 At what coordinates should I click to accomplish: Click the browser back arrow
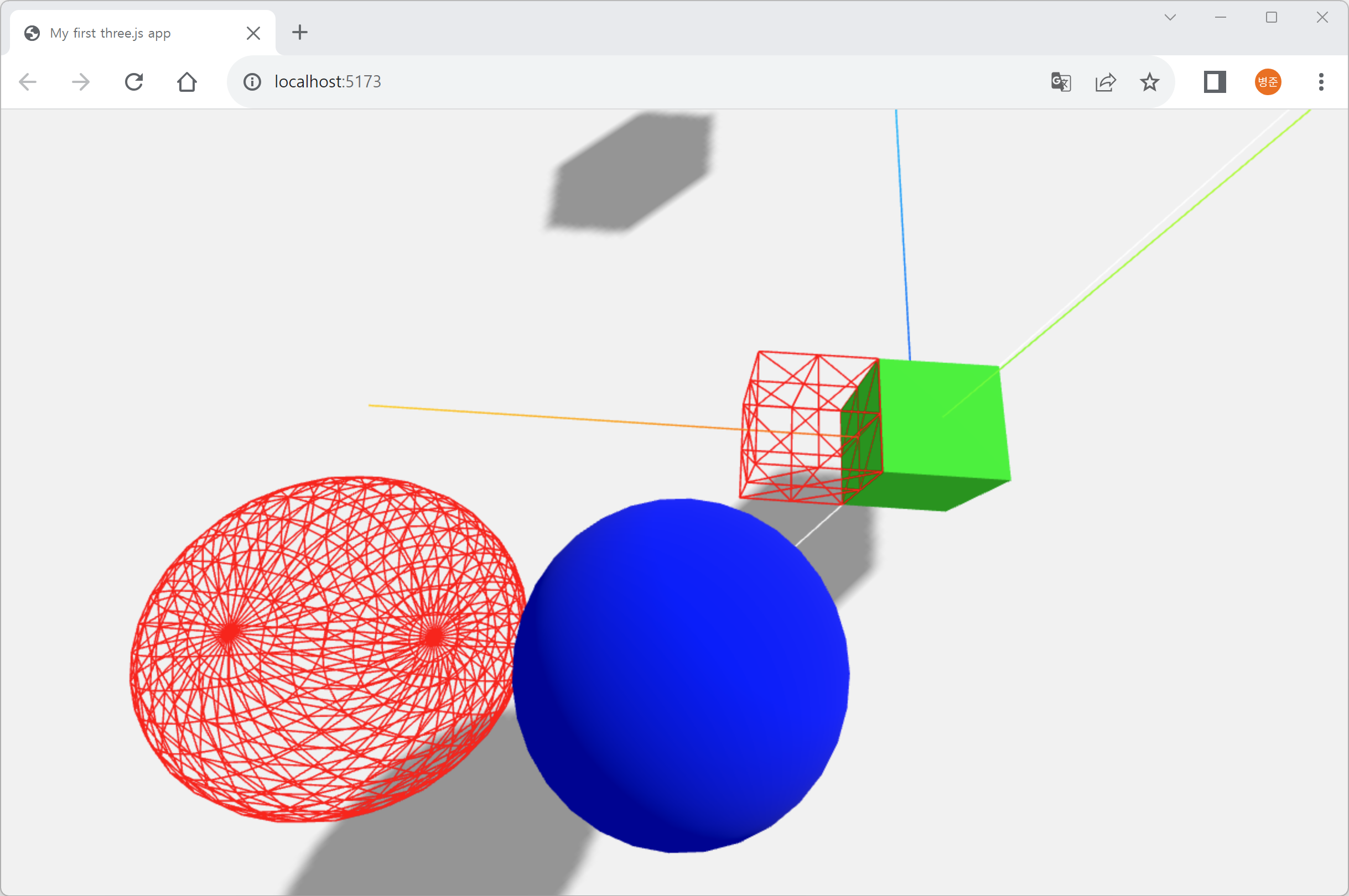pos(28,82)
